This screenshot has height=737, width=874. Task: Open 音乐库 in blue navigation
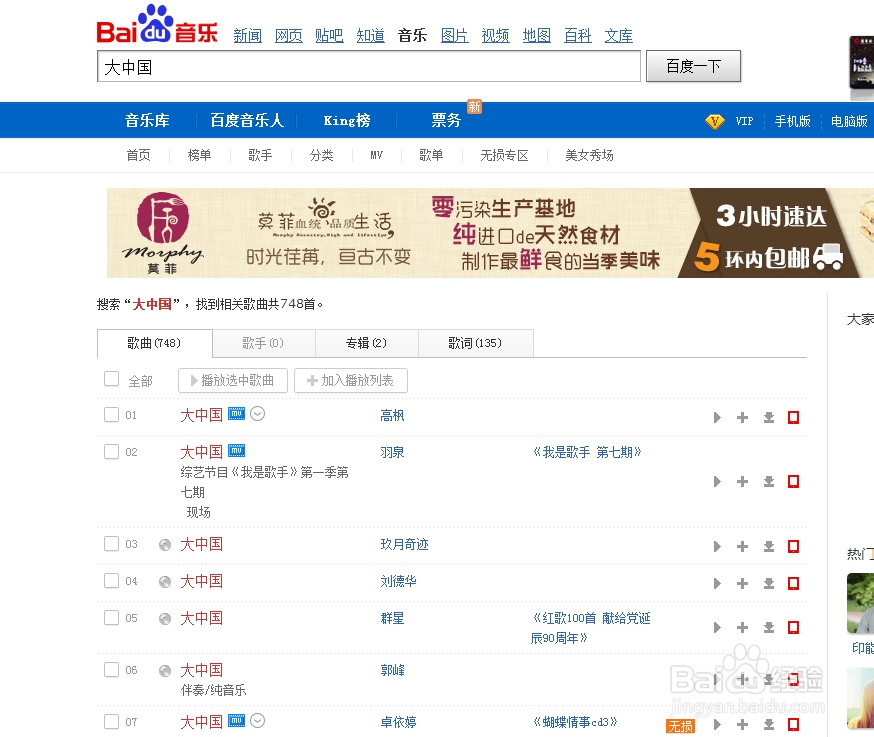pos(147,120)
